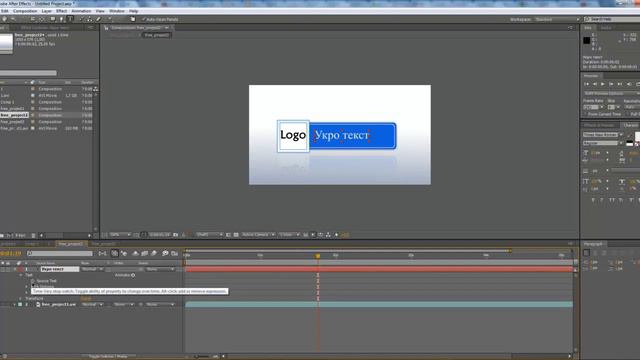Open Brainstorm from the timeline header

coord(165,253)
